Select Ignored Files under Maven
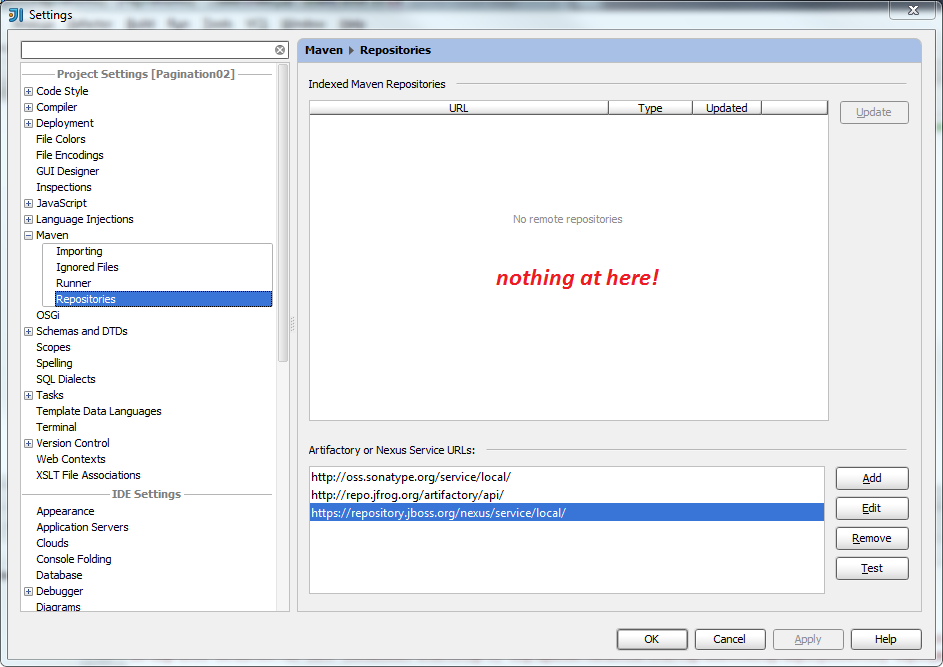The height and width of the screenshot is (667, 943). click(x=87, y=268)
